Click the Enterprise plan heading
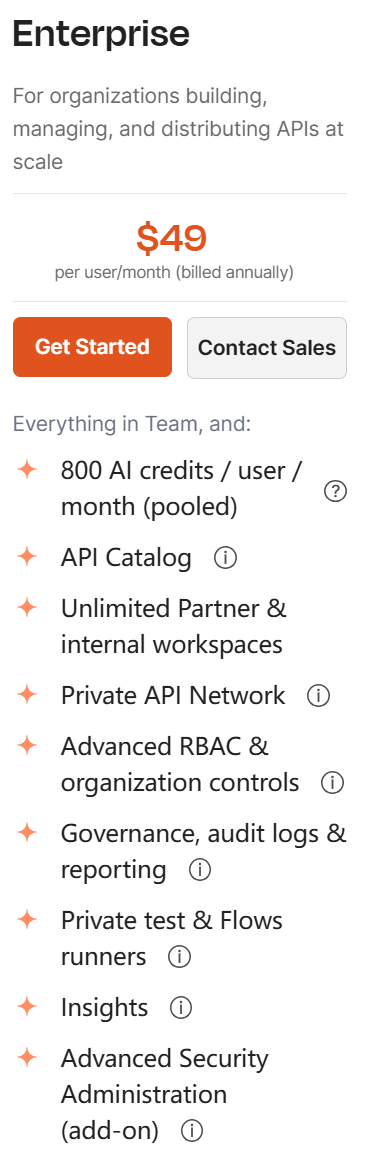This screenshot has height=1170, width=366. [101, 34]
